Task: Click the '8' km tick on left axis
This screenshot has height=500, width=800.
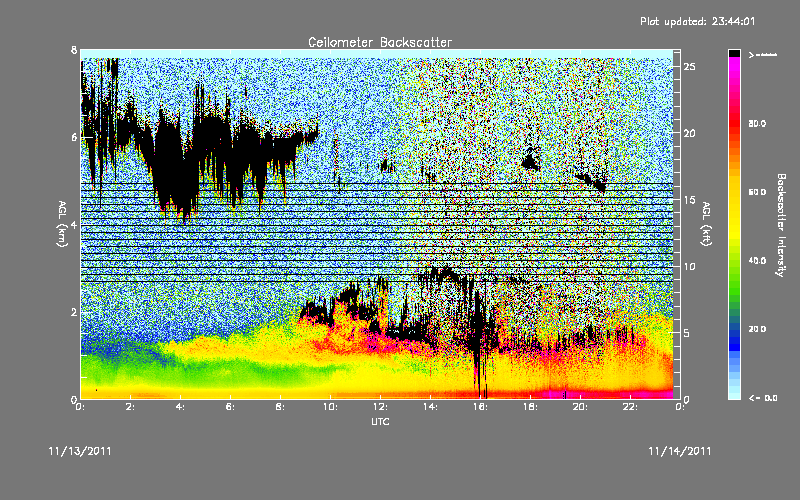Action: click(74, 50)
